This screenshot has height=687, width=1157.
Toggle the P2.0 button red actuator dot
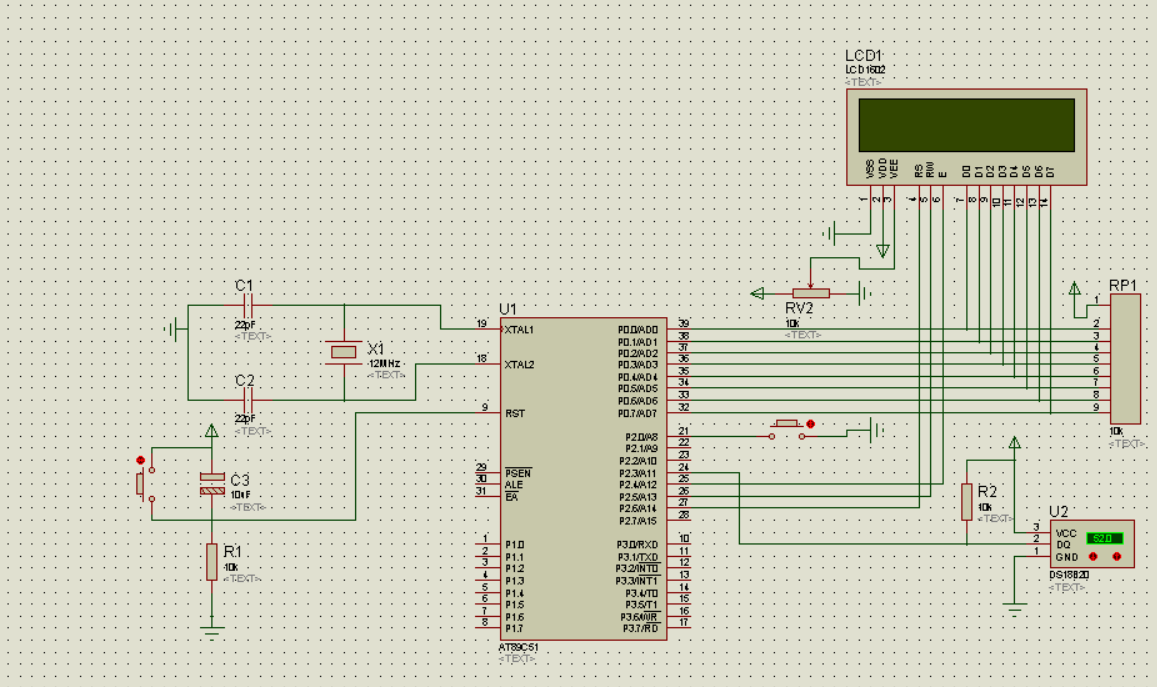coord(810,424)
